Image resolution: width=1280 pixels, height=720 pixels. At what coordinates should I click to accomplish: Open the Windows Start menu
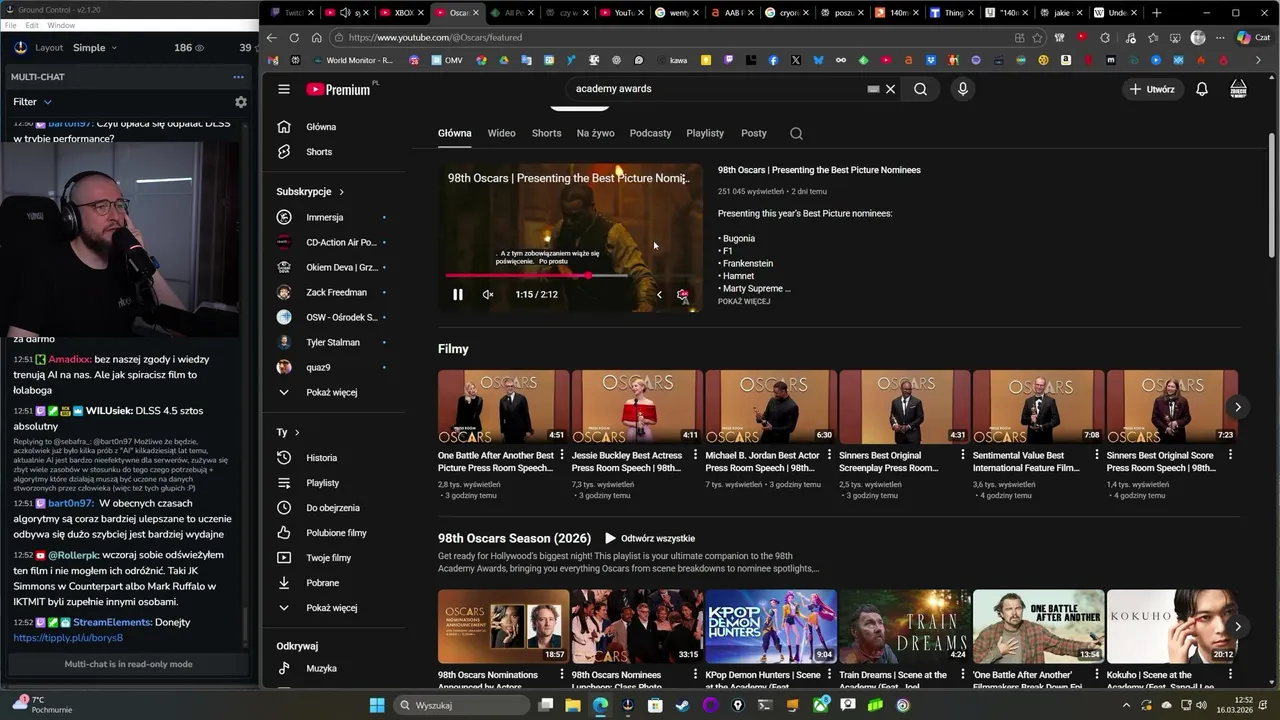(377, 705)
